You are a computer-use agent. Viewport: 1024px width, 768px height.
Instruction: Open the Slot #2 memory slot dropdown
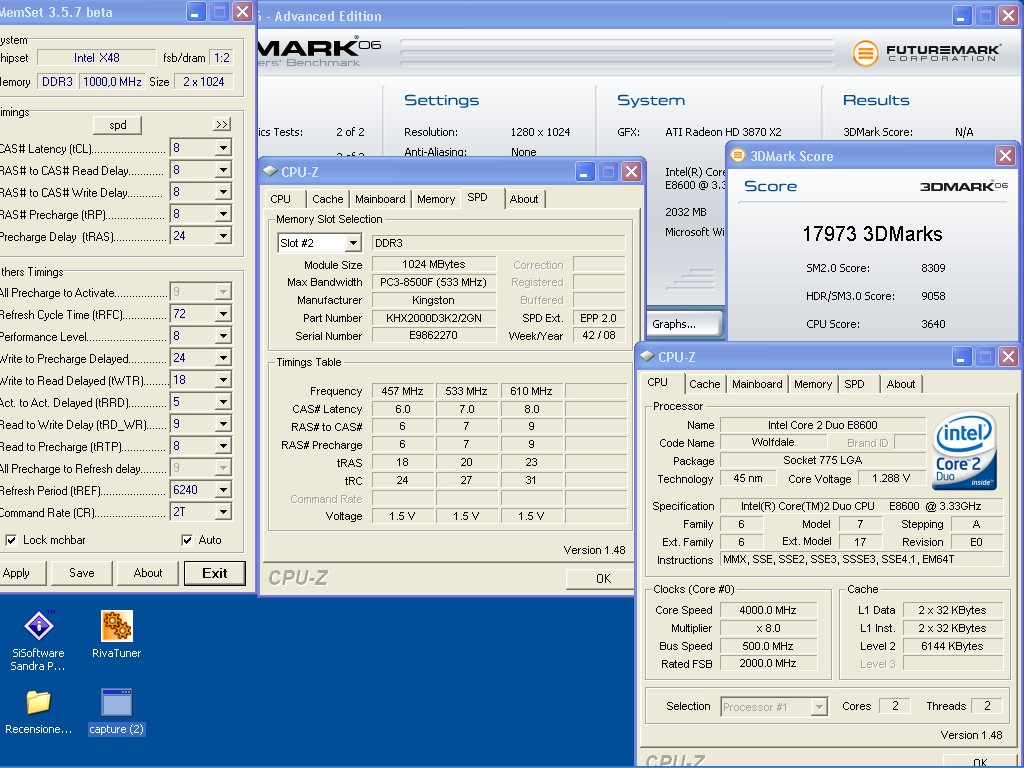(x=353, y=243)
